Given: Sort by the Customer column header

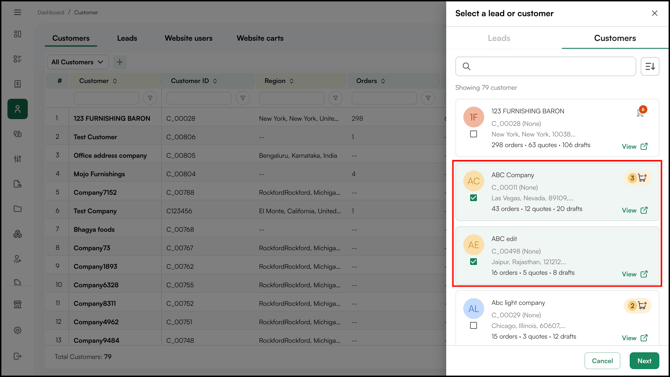Looking at the screenshot, I should tap(97, 81).
